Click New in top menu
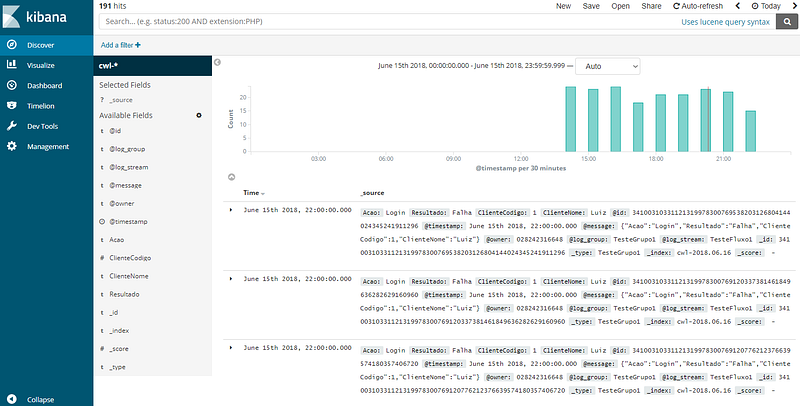 (563, 6)
